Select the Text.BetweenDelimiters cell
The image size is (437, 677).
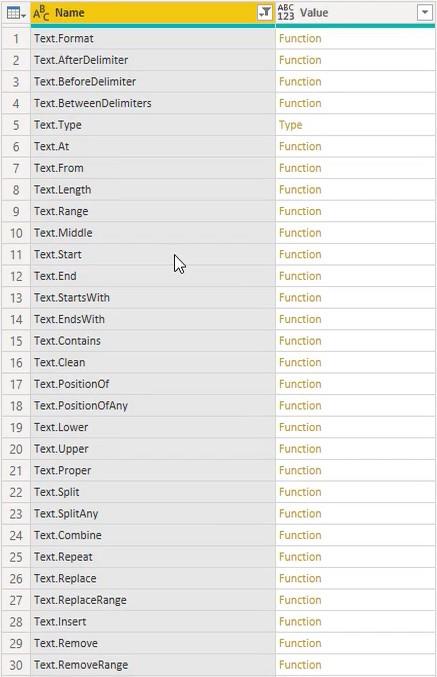[153, 103]
